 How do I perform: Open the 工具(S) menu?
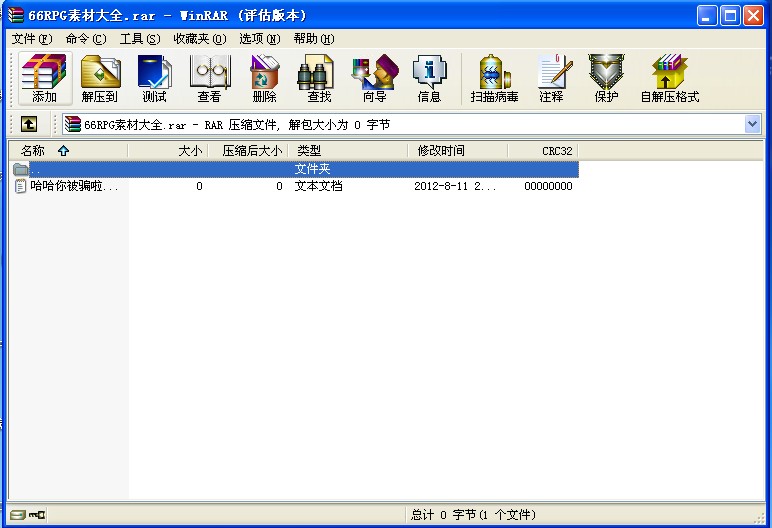pos(140,39)
